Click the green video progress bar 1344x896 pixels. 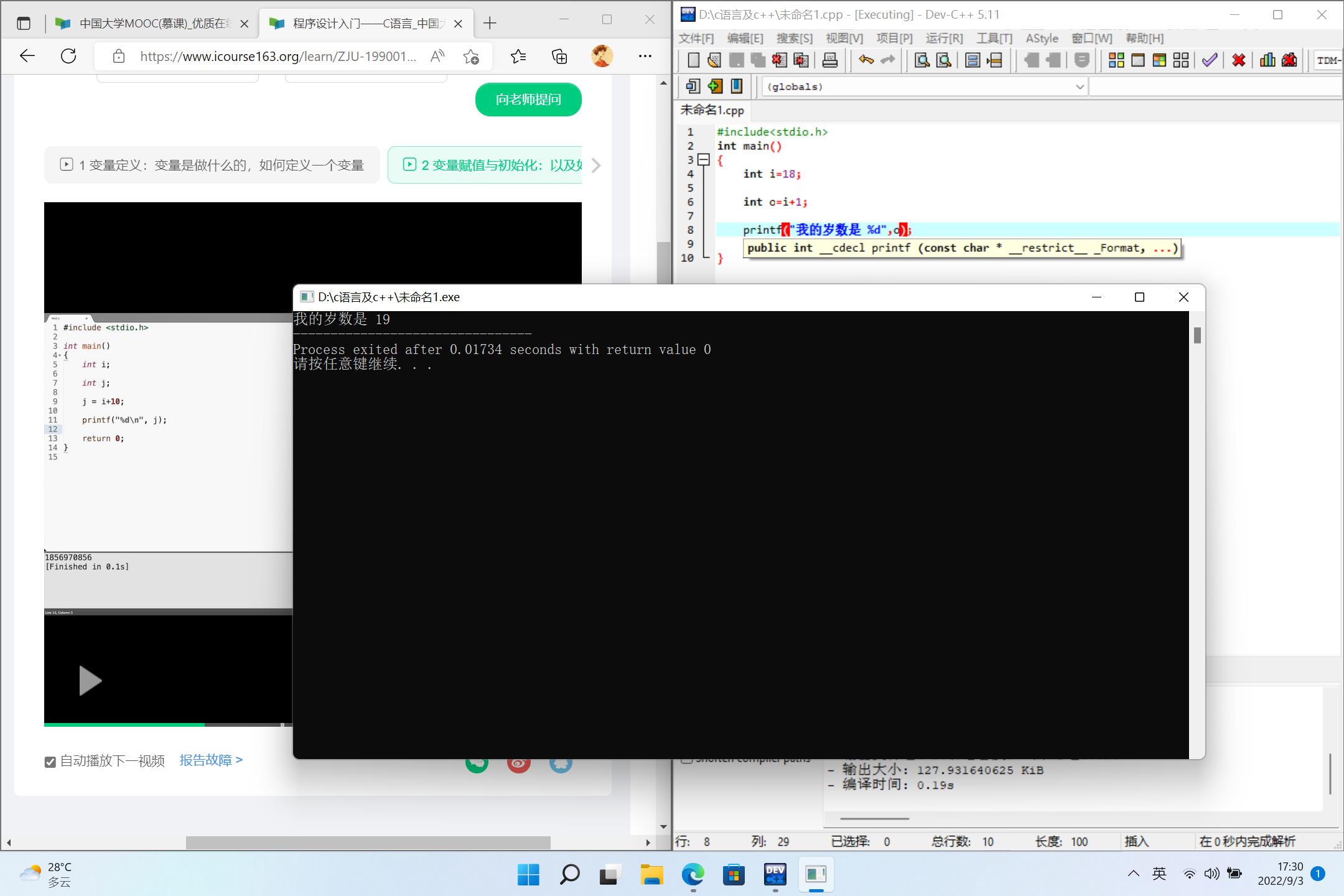(124, 724)
